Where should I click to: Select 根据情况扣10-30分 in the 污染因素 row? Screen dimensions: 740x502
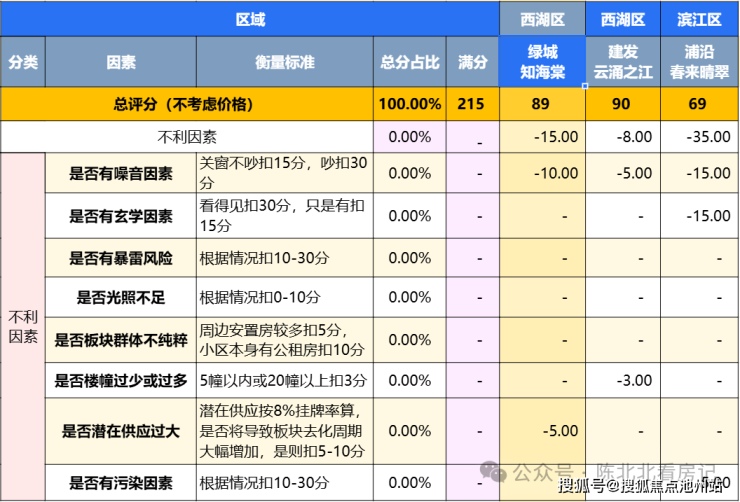click(285, 483)
